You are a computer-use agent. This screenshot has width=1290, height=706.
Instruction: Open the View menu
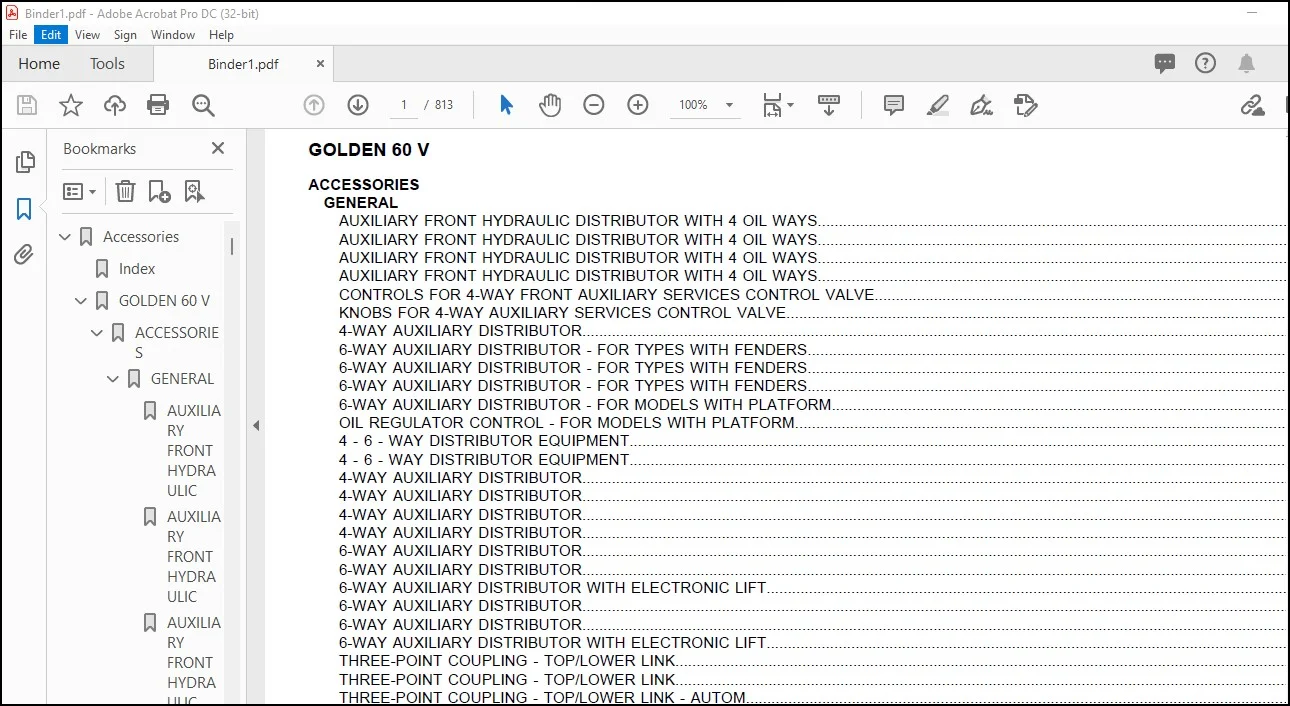pyautogui.click(x=88, y=35)
